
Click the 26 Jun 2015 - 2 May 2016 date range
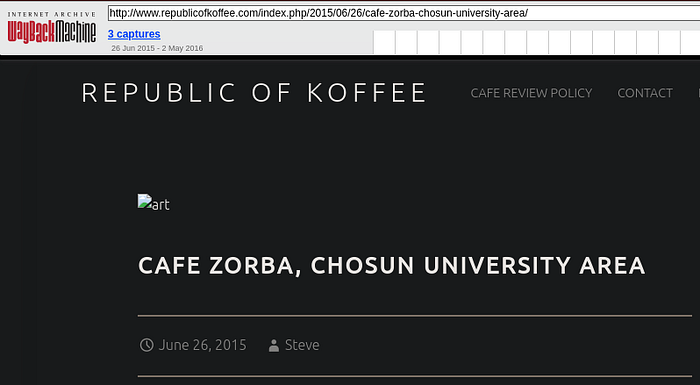point(157,48)
